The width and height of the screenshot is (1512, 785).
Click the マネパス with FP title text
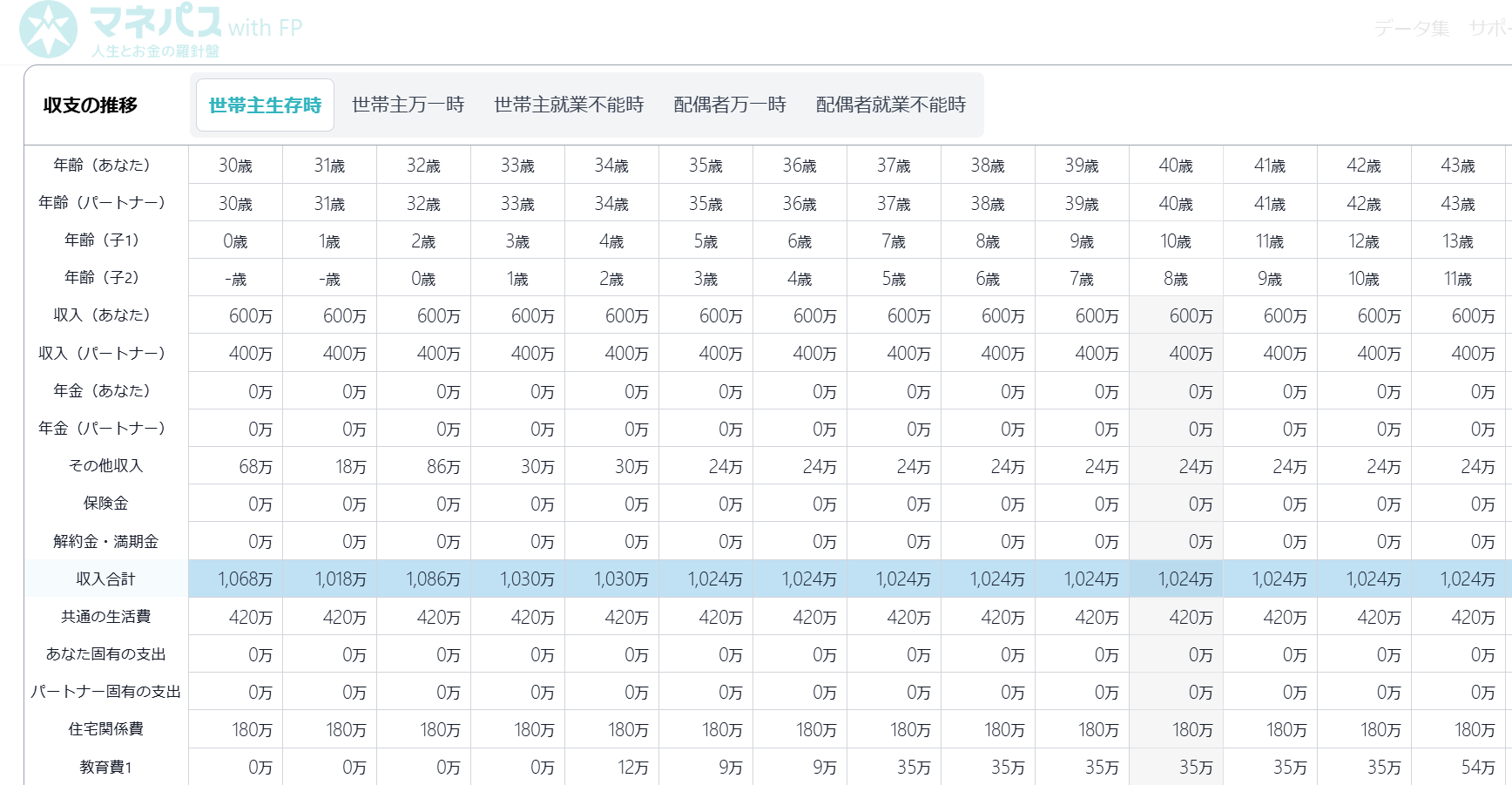pyautogui.click(x=196, y=24)
